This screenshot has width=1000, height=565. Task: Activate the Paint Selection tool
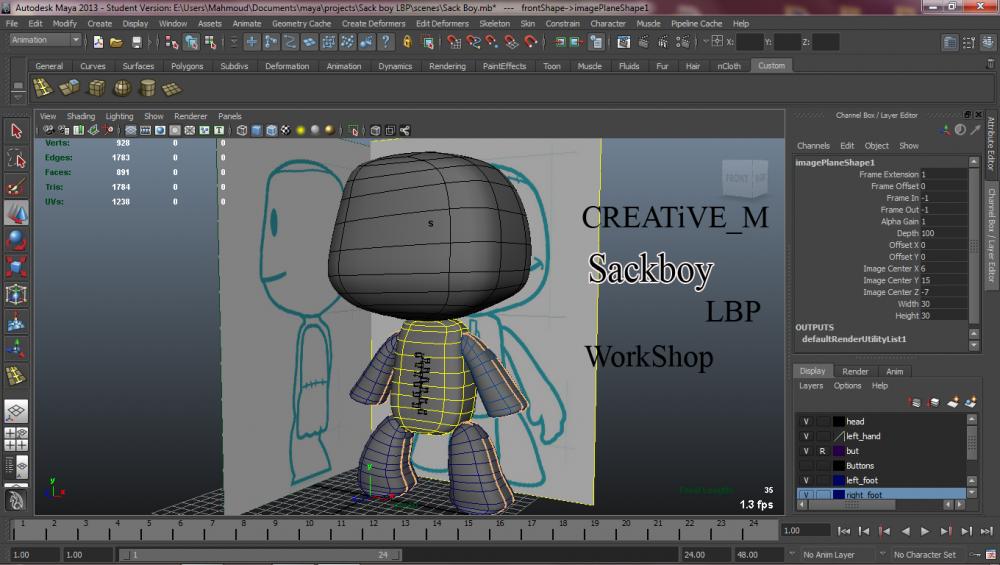(x=16, y=186)
